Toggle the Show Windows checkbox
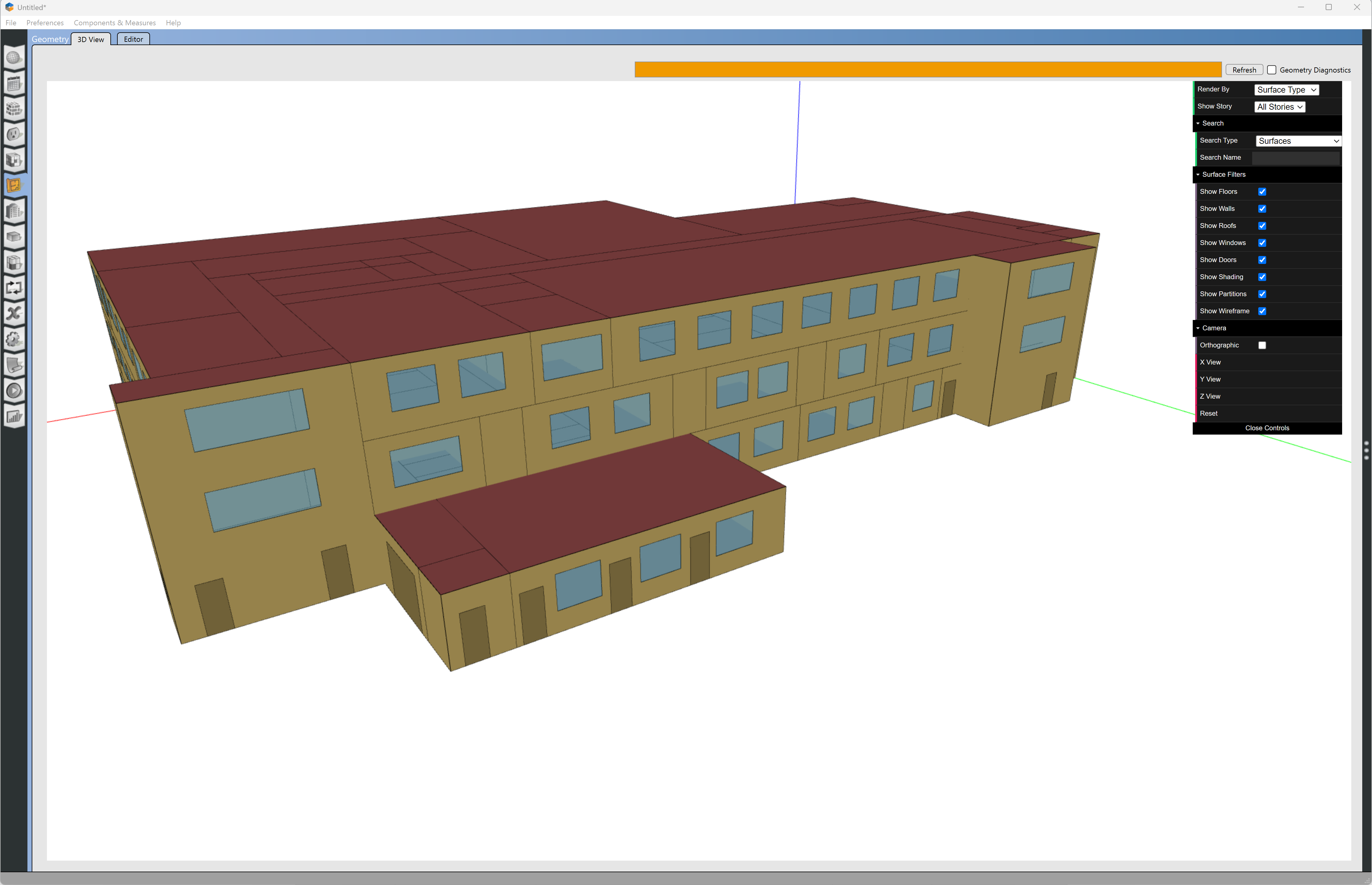The image size is (1372, 885). (x=1262, y=243)
